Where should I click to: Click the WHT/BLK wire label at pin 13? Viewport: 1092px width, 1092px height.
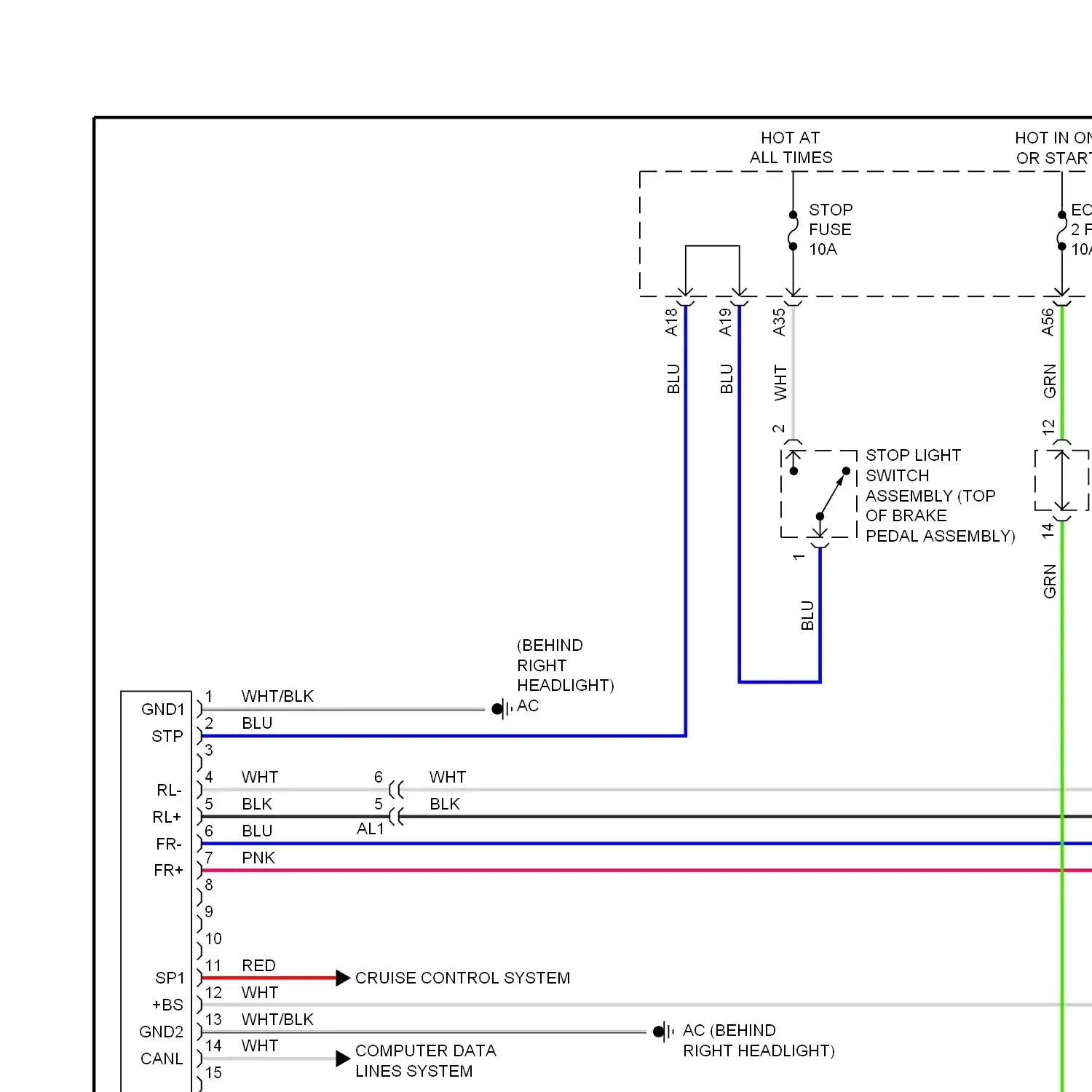(277, 1020)
